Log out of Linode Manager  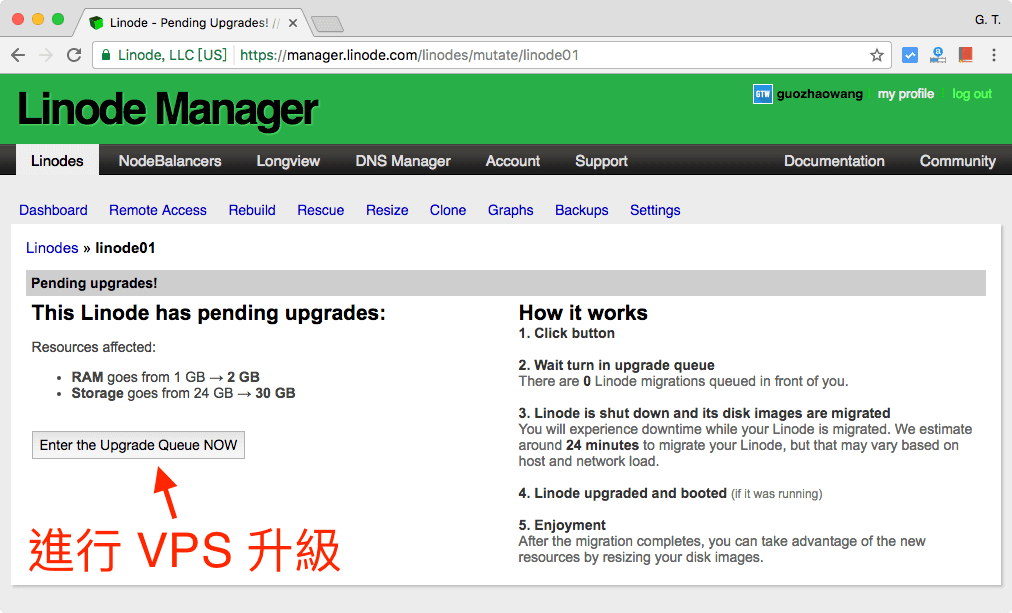click(971, 93)
